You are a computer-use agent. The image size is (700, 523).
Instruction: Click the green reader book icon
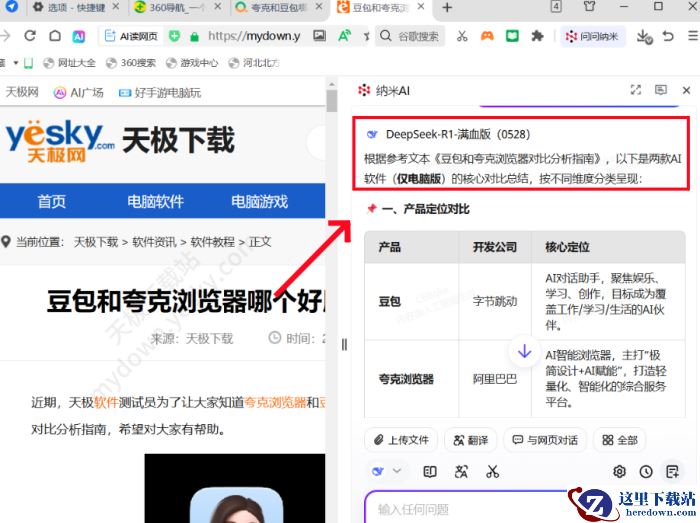(x=512, y=36)
